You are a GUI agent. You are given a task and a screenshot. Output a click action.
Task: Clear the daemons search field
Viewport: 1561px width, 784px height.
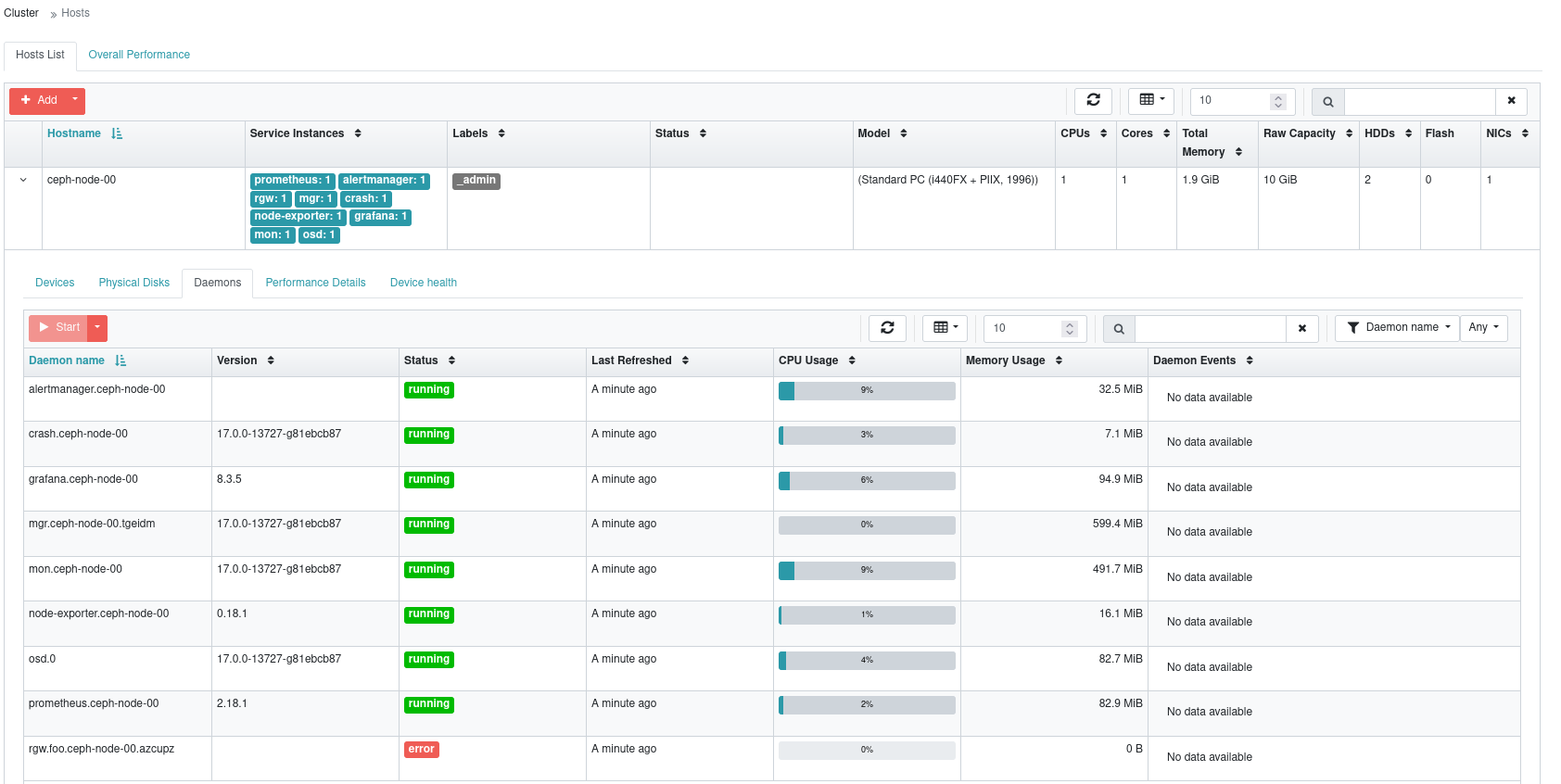(1302, 329)
